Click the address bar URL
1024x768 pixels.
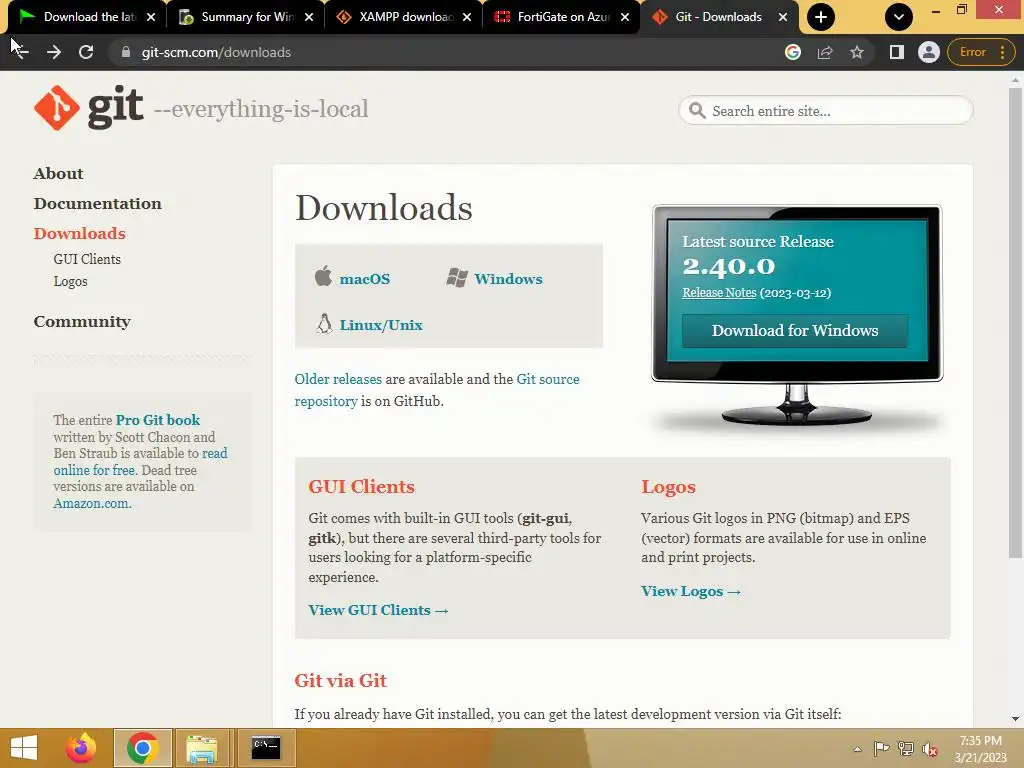coord(216,52)
